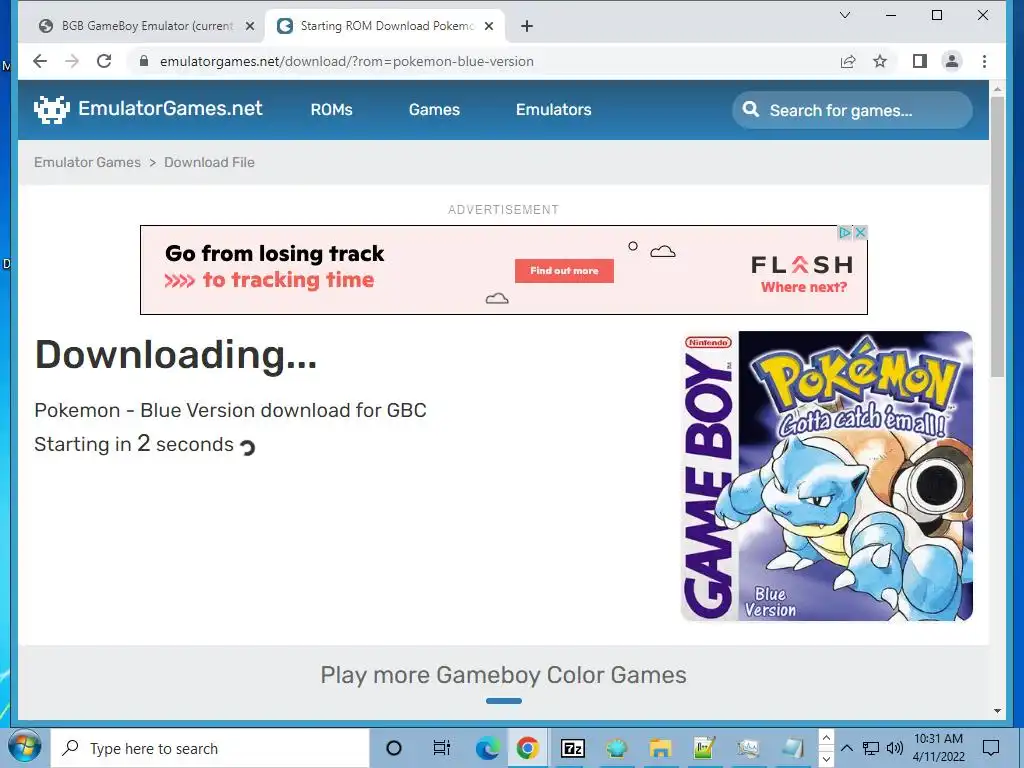The width and height of the screenshot is (1024, 768).
Task: Click the browser forward arrow
Action: pos(72,61)
